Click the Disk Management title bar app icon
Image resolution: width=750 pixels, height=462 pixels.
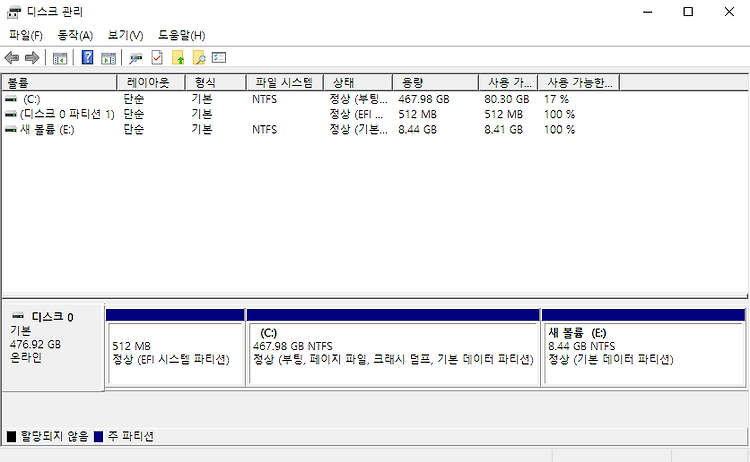(x=13, y=12)
